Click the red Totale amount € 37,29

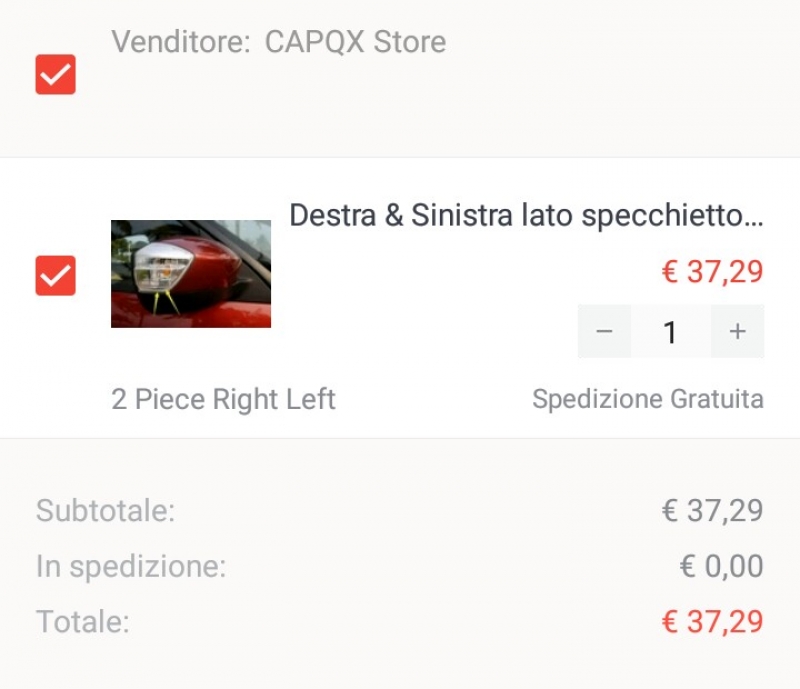712,621
